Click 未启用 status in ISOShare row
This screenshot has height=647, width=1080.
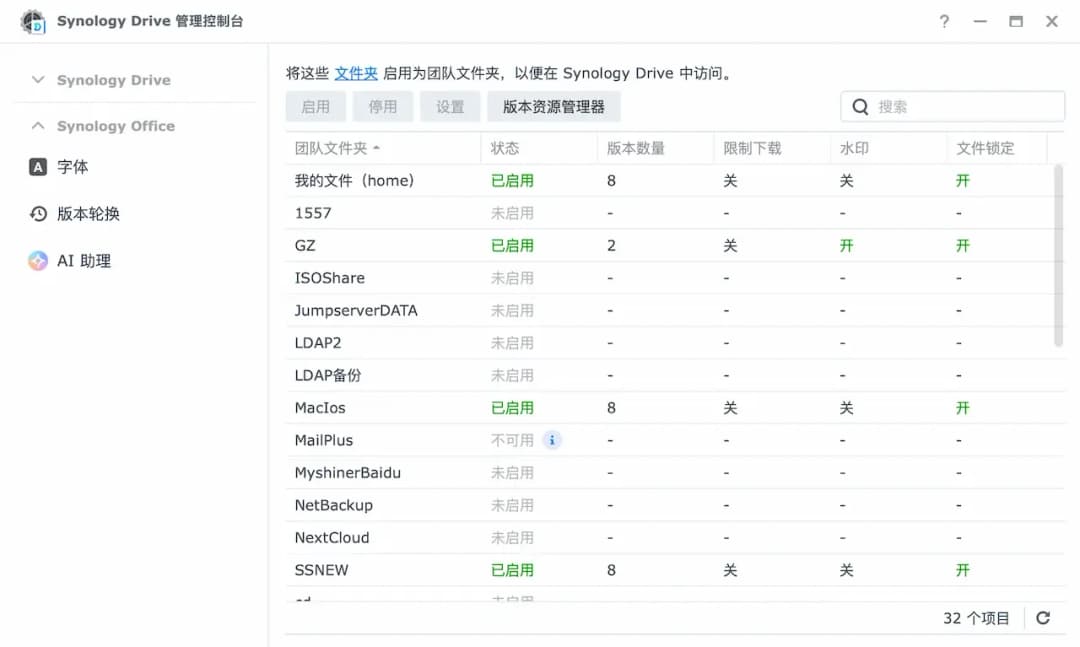[512, 278]
